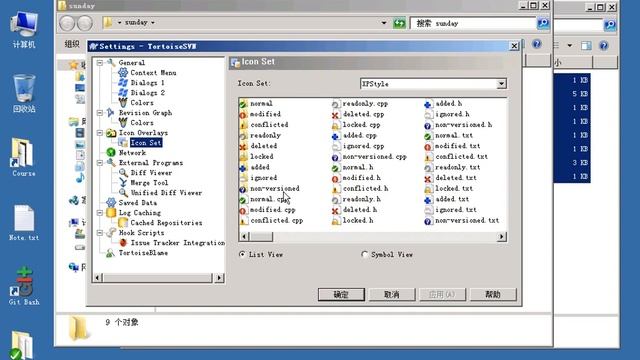The width and height of the screenshot is (640, 360).
Task: Click the readonly overlay icon
Action: point(243,136)
